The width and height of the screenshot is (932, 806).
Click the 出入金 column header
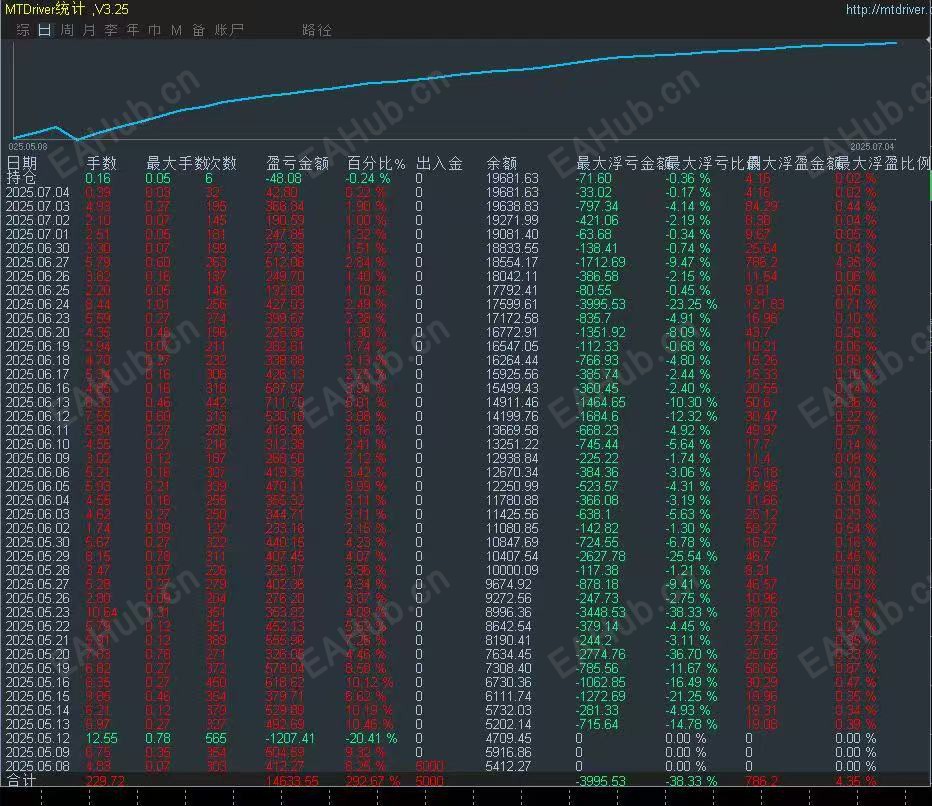pos(439,163)
